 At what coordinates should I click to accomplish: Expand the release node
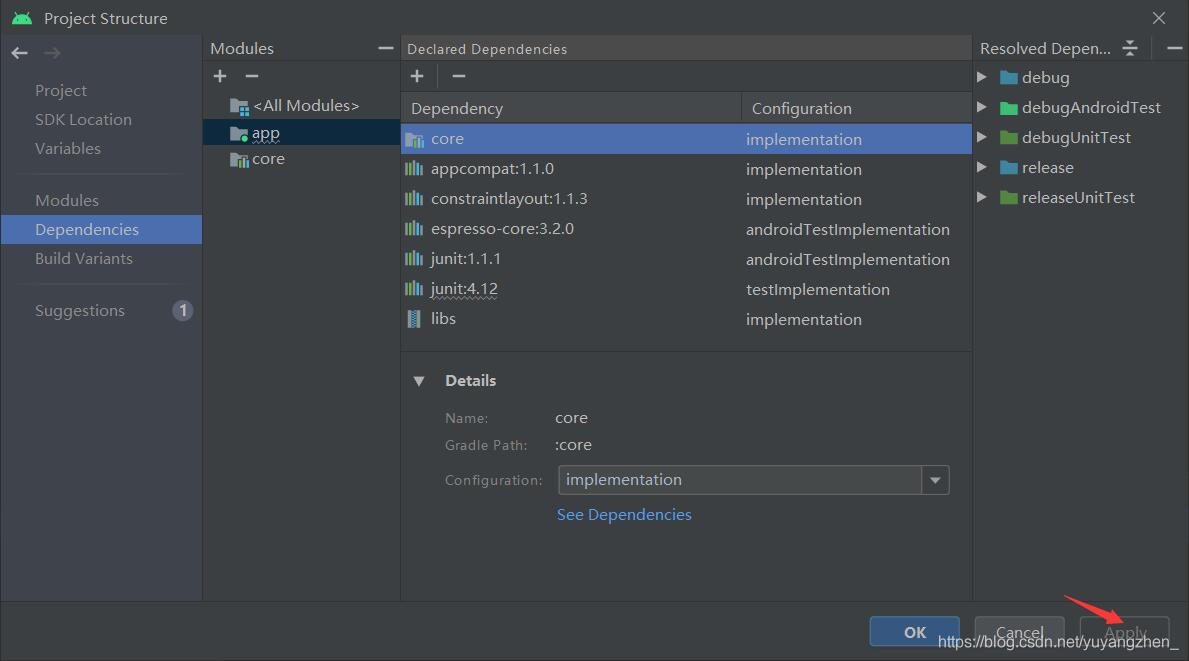tap(981, 168)
